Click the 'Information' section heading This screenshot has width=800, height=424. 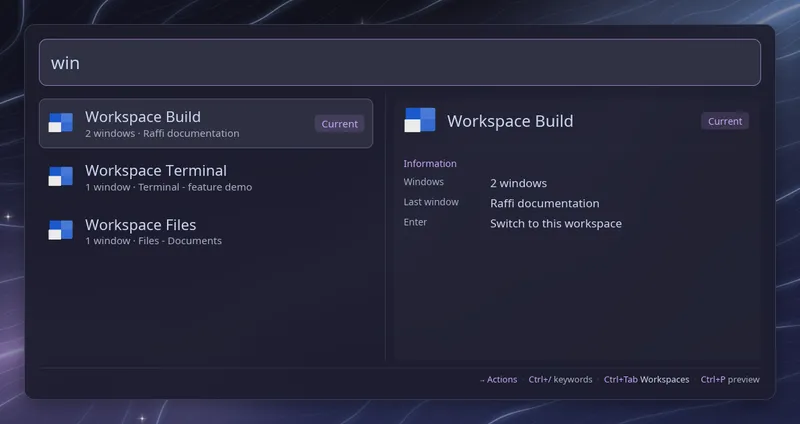point(430,164)
